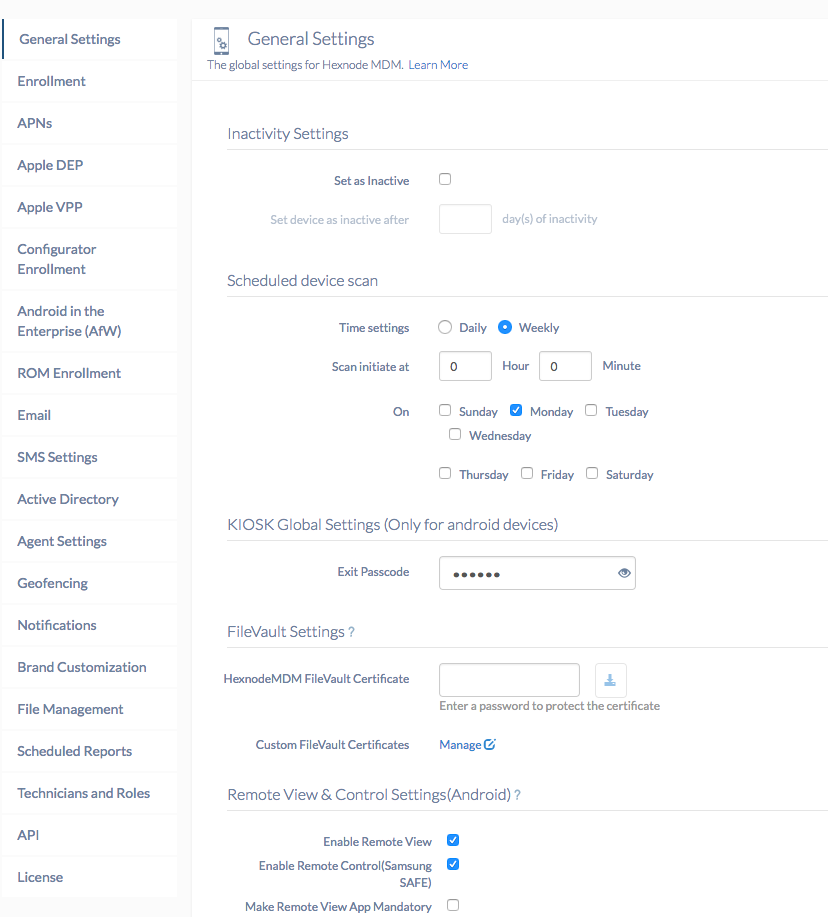Enable the Set as Inactive checkbox
Screen dimensions: 828x917
[x=445, y=179]
